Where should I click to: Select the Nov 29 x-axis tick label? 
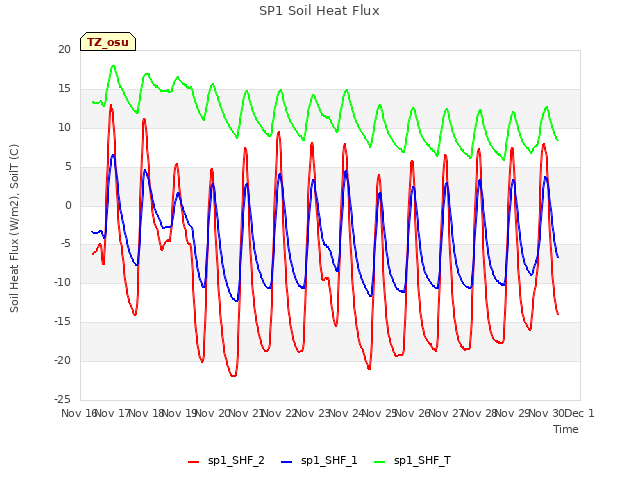pos(513,413)
